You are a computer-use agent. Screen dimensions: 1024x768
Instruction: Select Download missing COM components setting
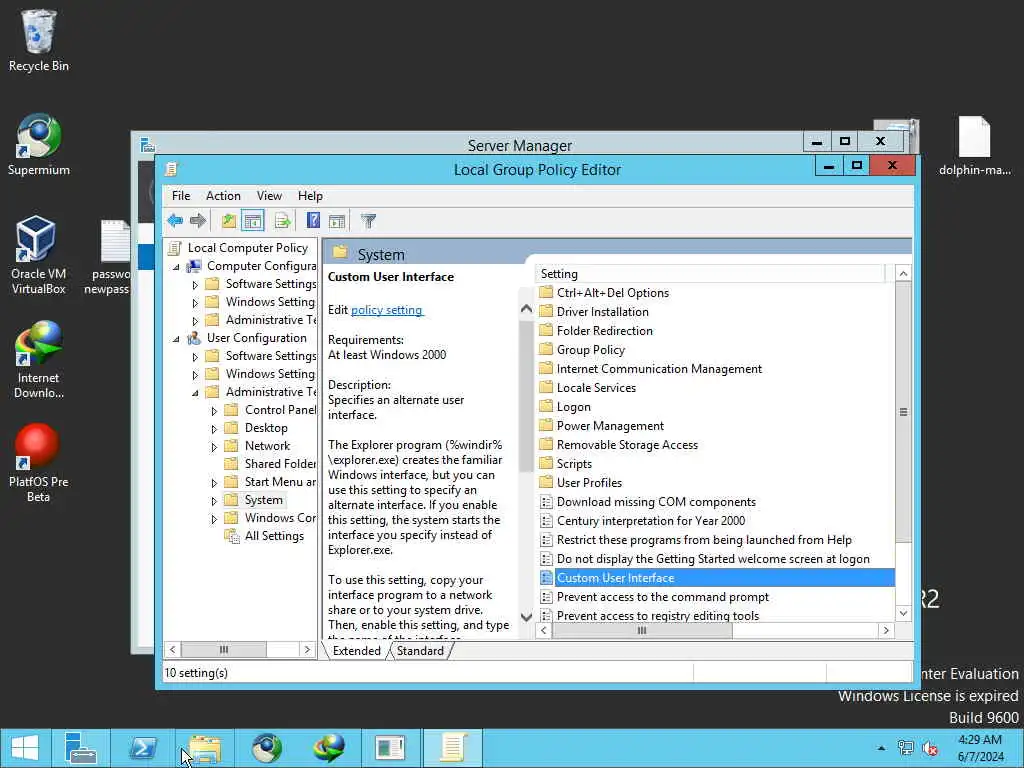656,502
